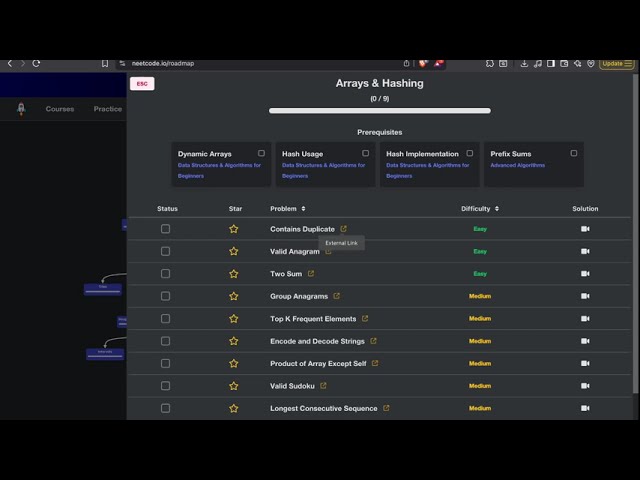The image size is (640, 480).
Task: Tick the Prefix Sums prerequisite checkbox
Action: pyautogui.click(x=574, y=153)
